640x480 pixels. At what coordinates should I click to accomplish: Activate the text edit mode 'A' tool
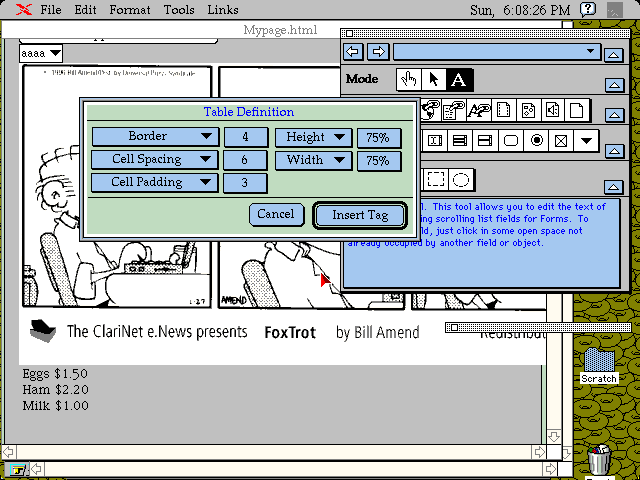[458, 80]
